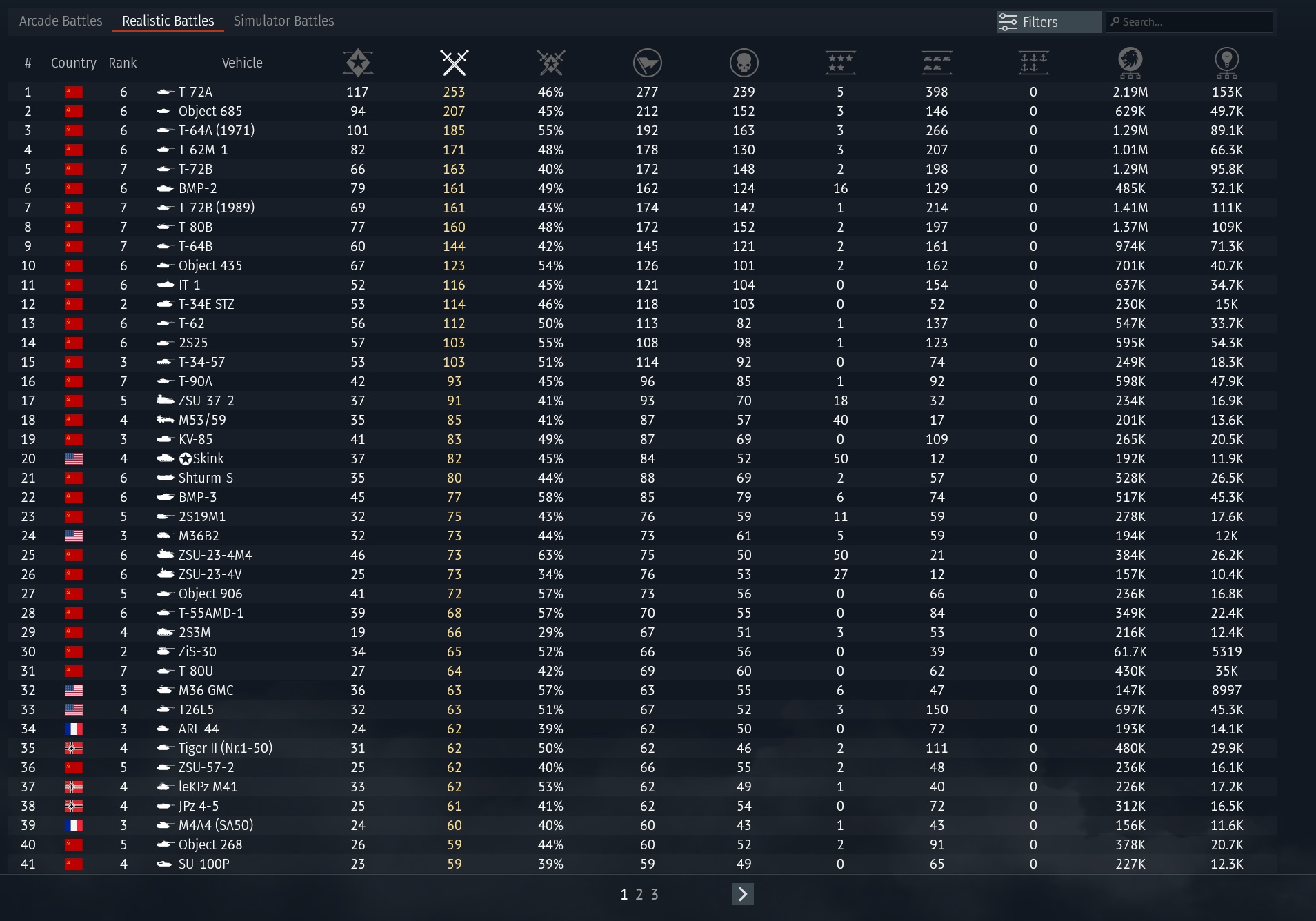Select the KV-85 entry
The image size is (1316, 921).
tap(195, 439)
